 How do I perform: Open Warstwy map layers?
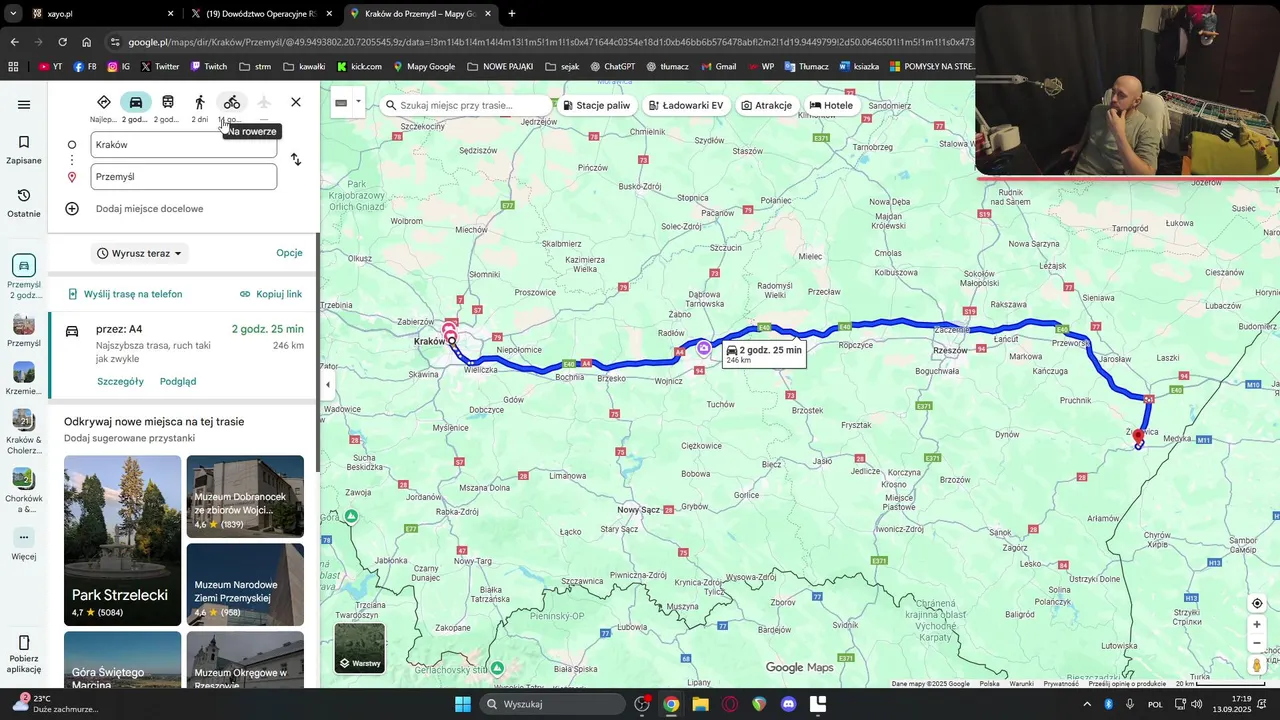click(359, 648)
